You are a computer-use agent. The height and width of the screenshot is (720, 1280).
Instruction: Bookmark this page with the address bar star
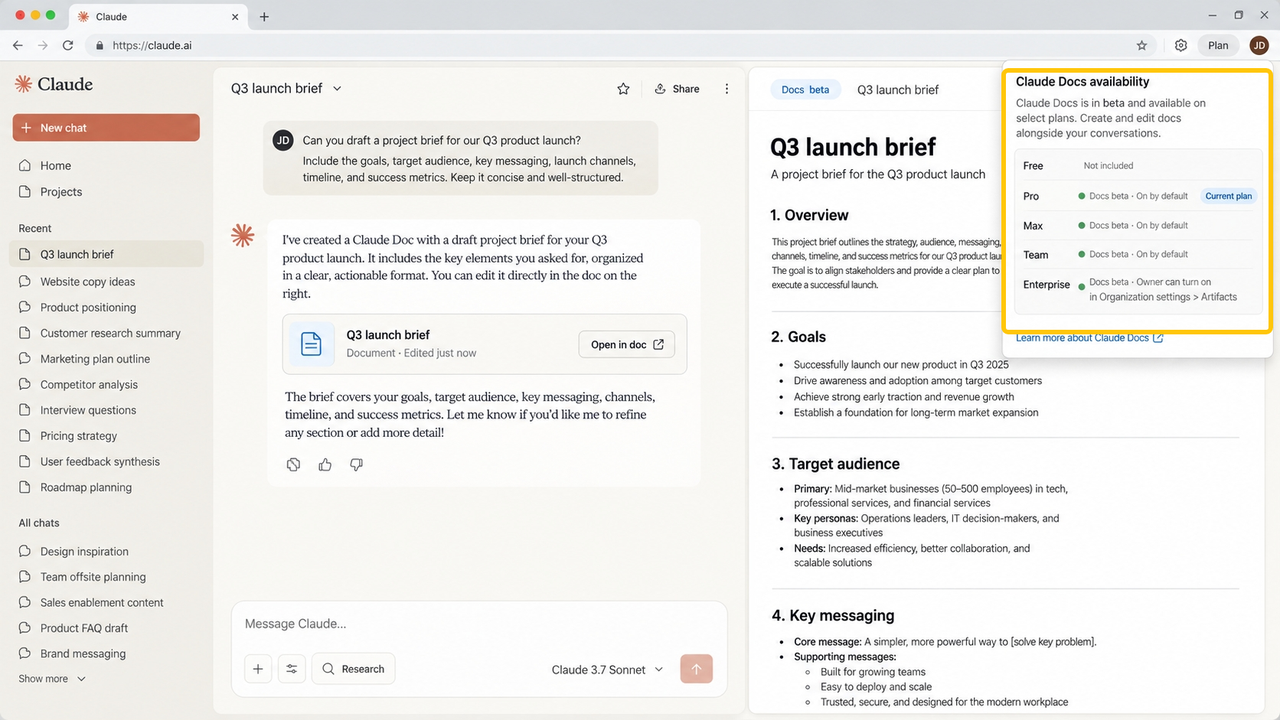1141,45
